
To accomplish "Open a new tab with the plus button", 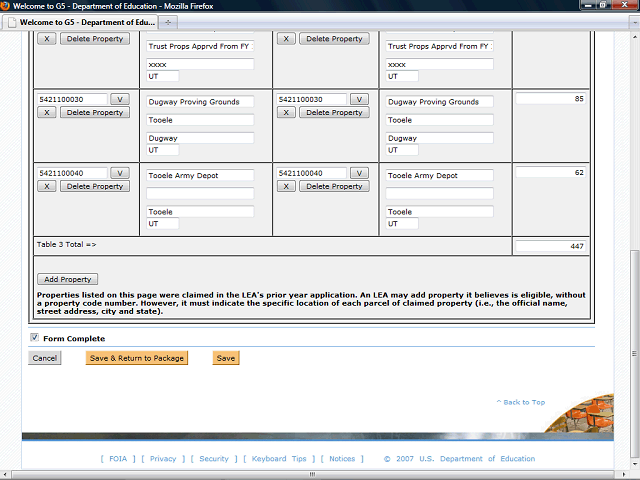I will (168, 22).
